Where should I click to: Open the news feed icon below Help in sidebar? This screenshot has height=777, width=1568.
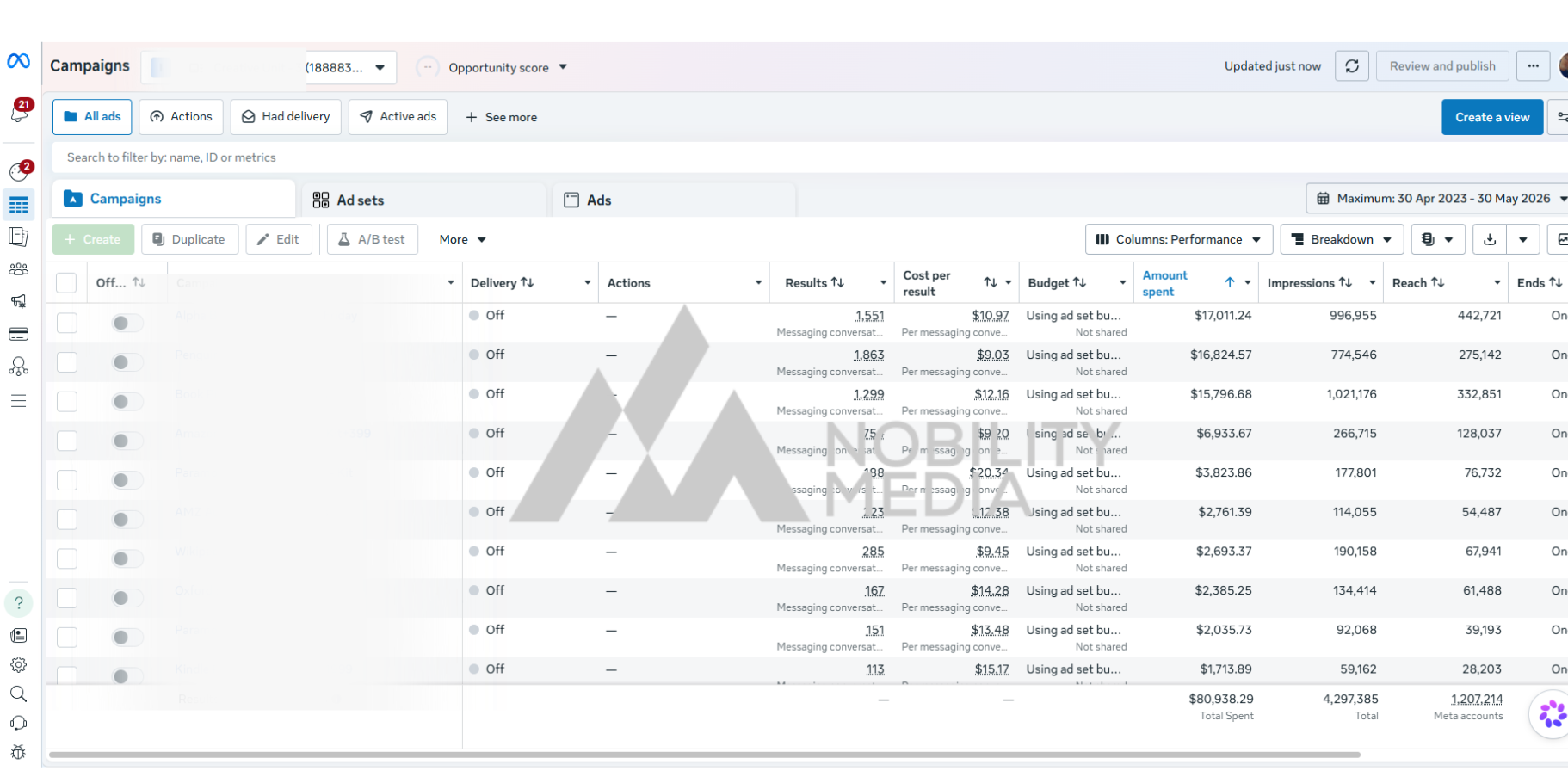[18, 636]
